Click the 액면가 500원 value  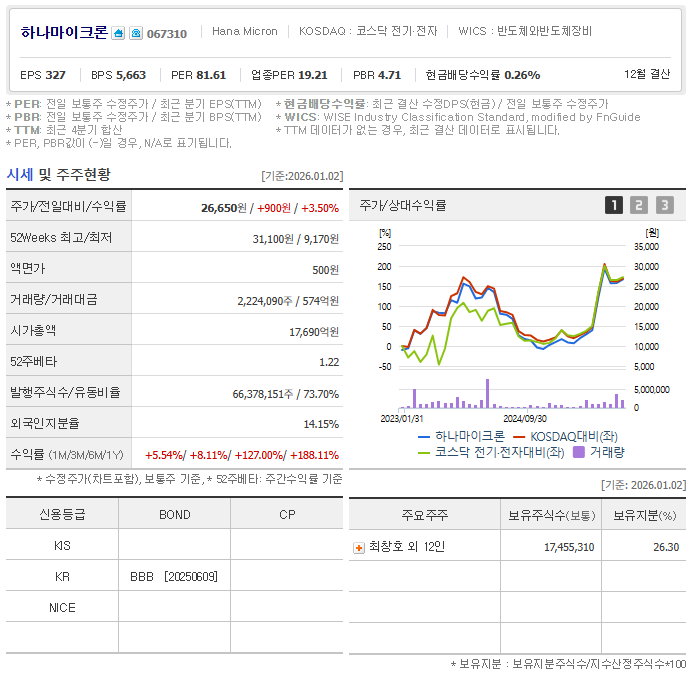(325, 270)
